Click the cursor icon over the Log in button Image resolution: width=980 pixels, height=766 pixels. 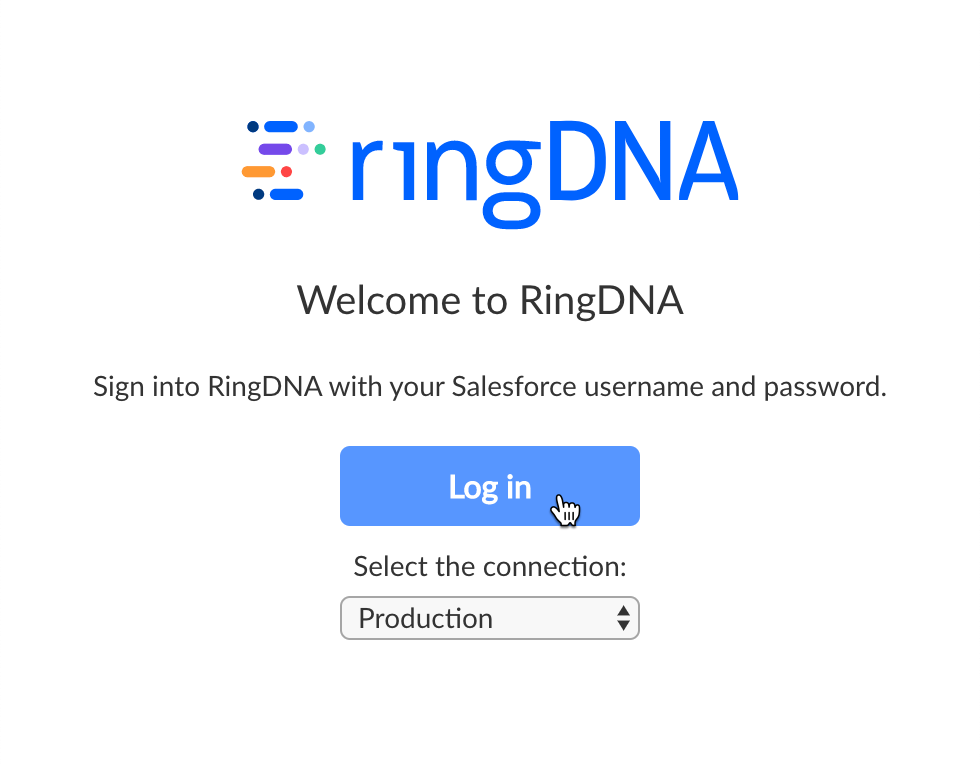click(566, 510)
